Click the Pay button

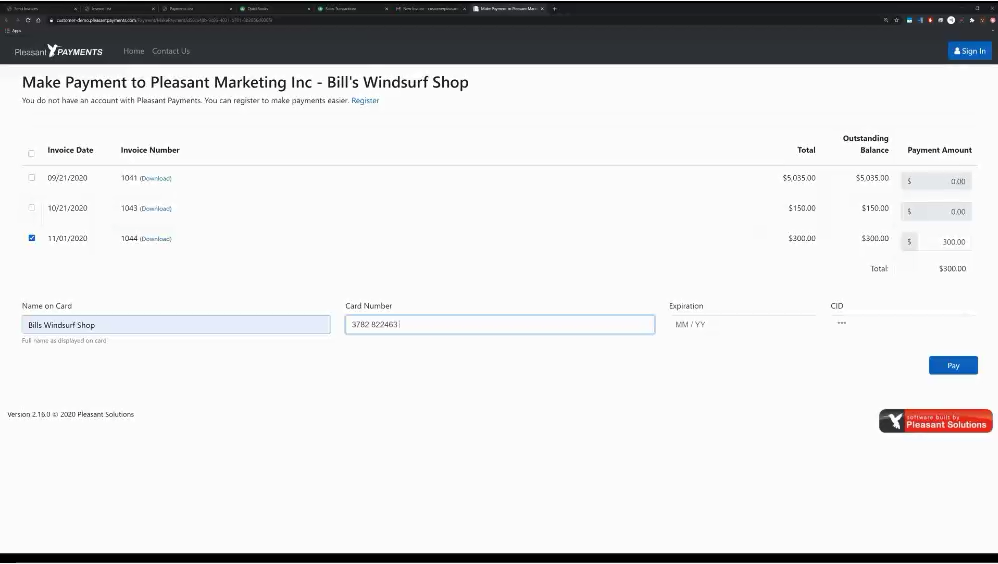tap(952, 365)
